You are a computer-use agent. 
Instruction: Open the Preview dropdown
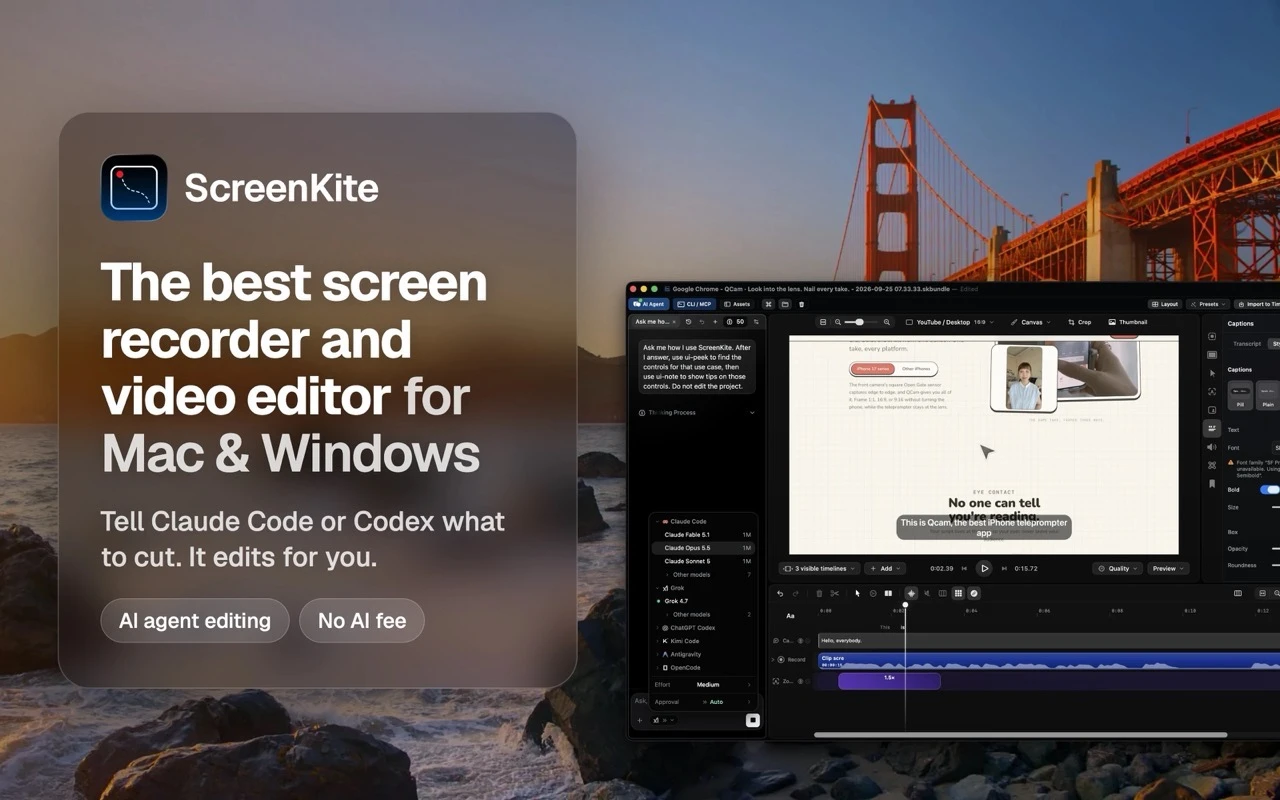pyautogui.click(x=1168, y=568)
